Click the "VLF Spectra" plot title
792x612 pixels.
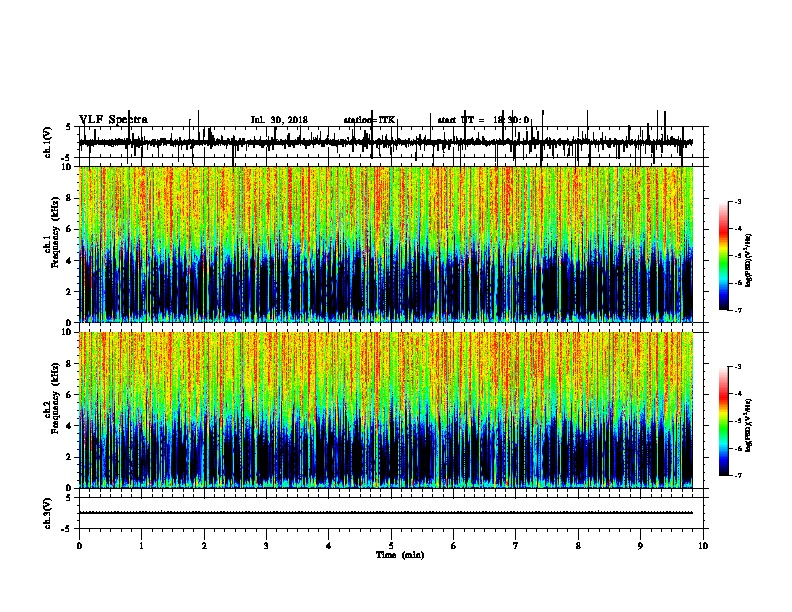(x=113, y=120)
